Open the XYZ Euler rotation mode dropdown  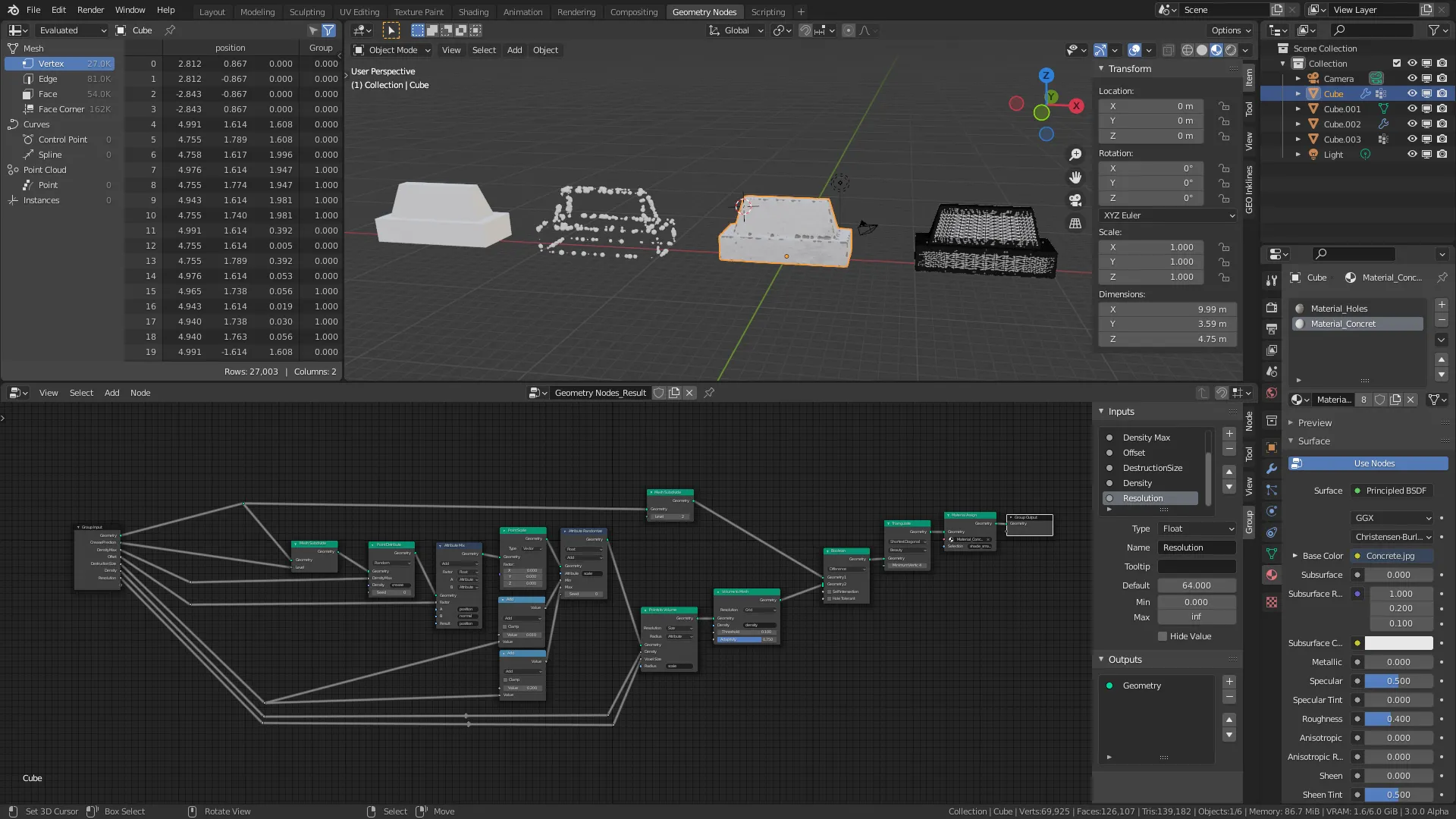pyautogui.click(x=1168, y=215)
